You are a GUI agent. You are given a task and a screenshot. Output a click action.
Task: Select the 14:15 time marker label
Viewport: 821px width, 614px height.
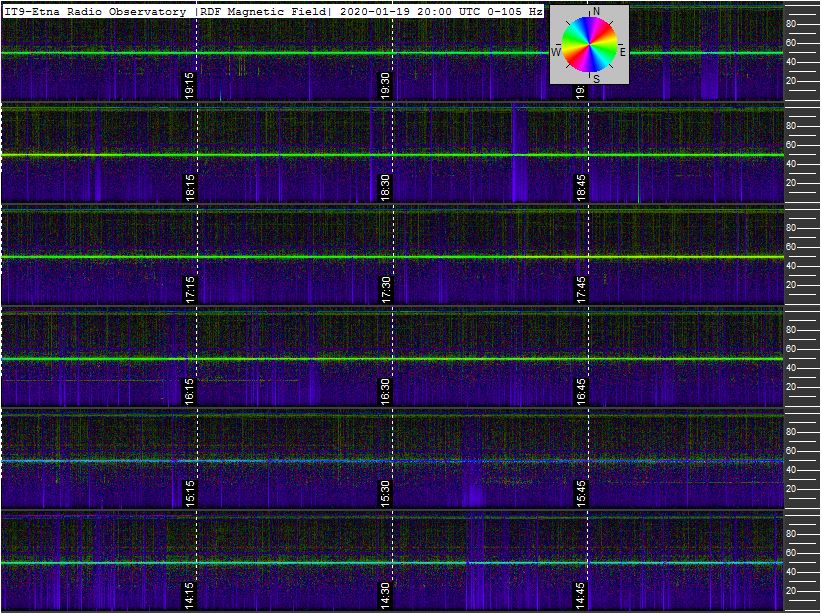pyautogui.click(x=190, y=596)
